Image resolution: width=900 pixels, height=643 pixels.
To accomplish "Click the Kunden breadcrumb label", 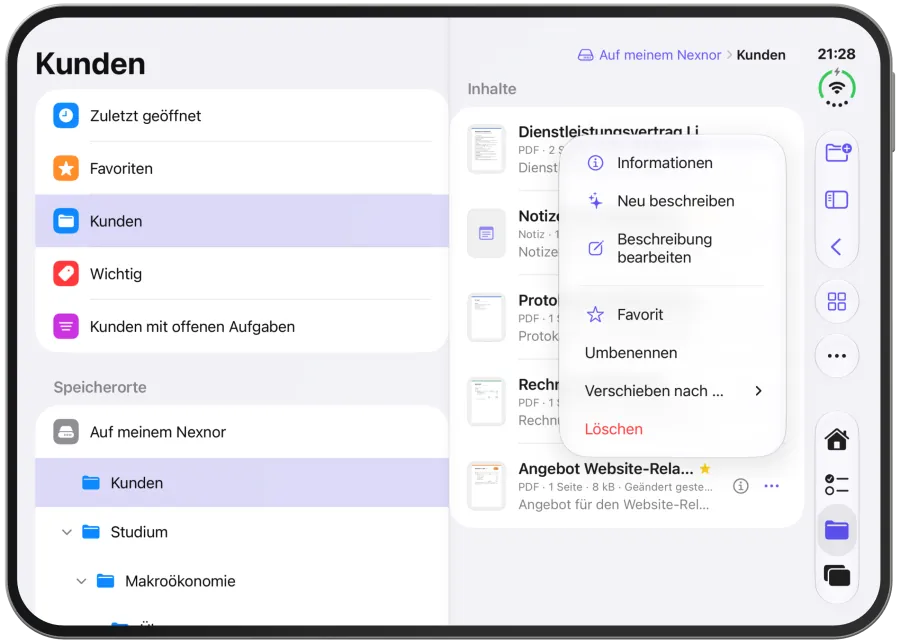I will (x=761, y=55).
